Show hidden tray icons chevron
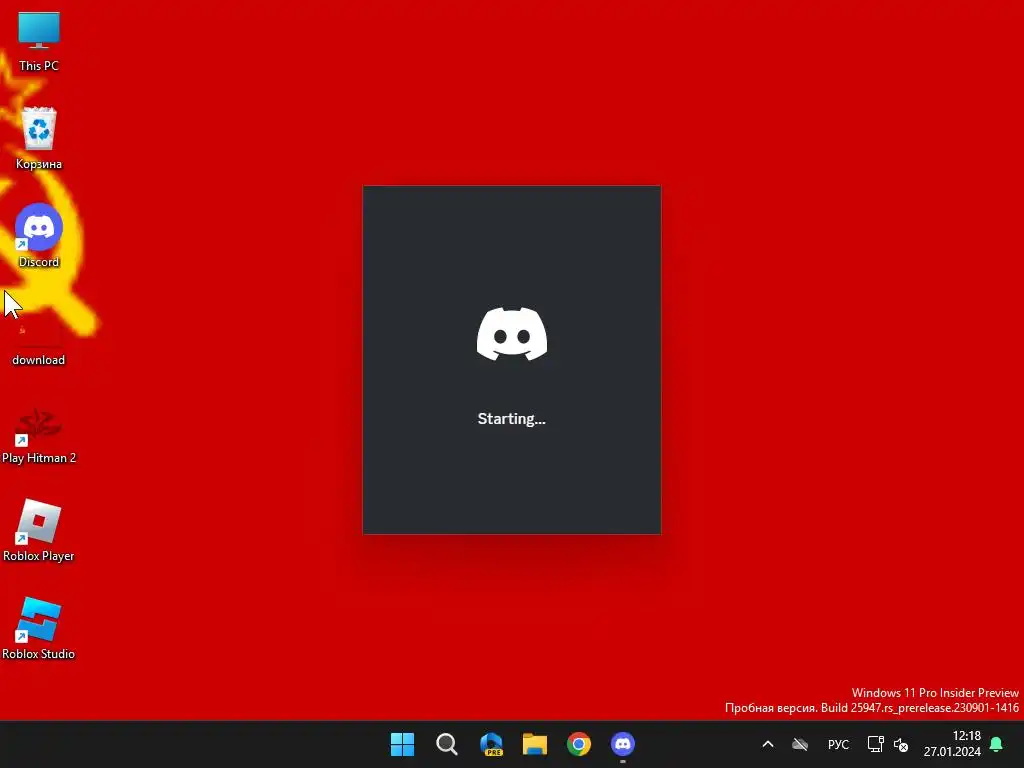This screenshot has width=1024, height=768. pyautogui.click(x=768, y=744)
